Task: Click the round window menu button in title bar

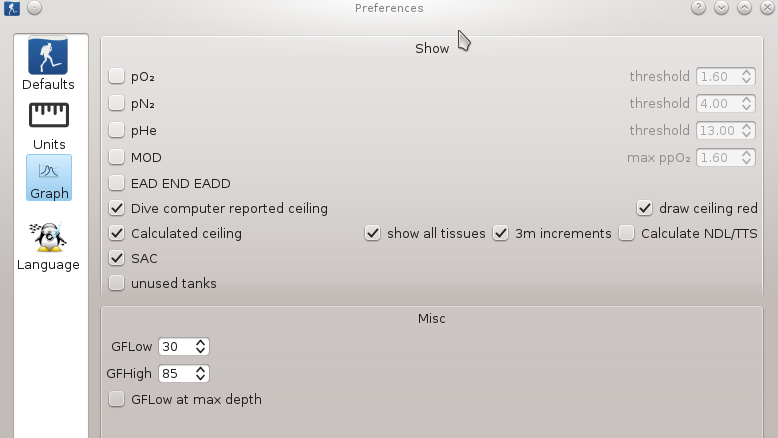Action: 34,8
